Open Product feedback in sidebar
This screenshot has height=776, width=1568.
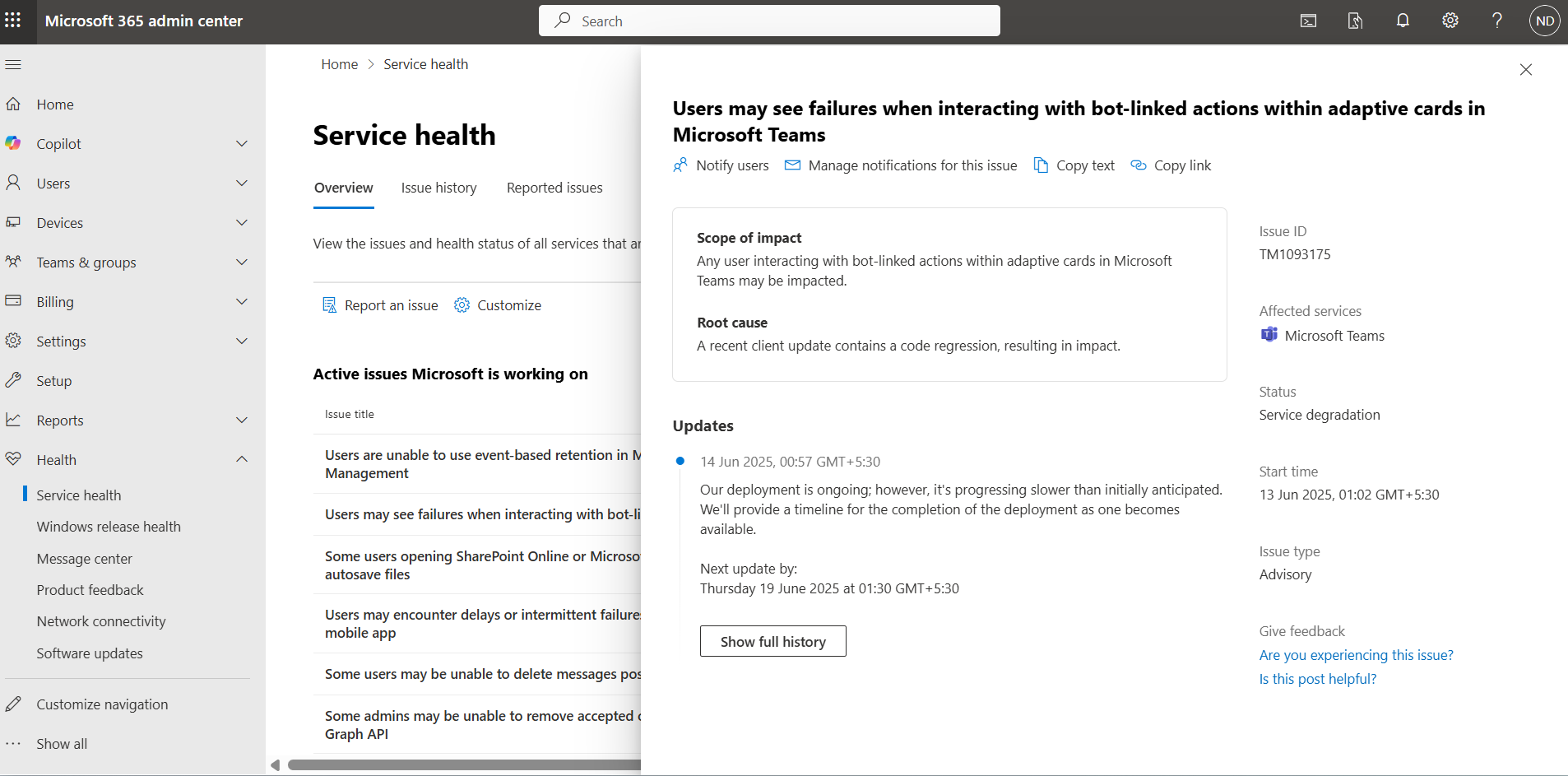(90, 590)
